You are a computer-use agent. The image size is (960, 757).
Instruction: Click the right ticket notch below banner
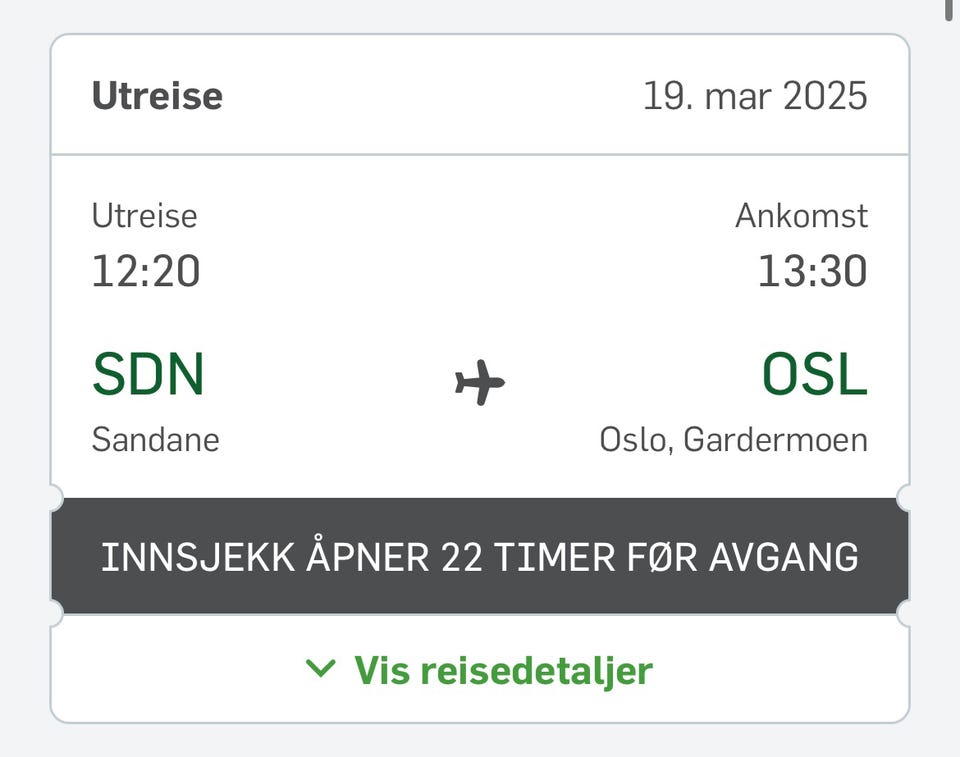click(x=906, y=614)
